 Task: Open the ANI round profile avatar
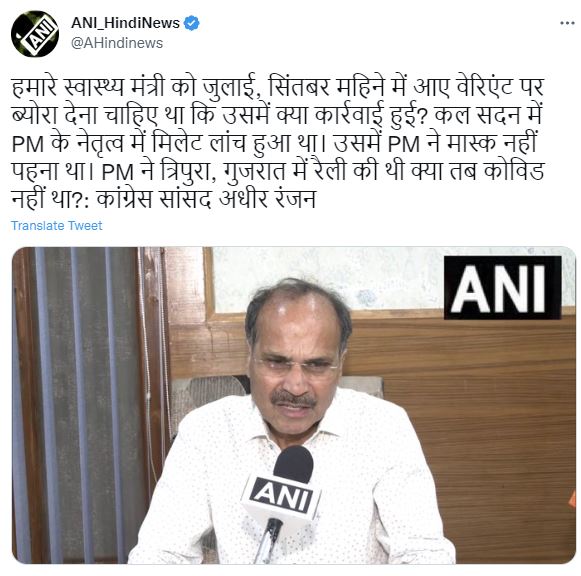click(35, 34)
